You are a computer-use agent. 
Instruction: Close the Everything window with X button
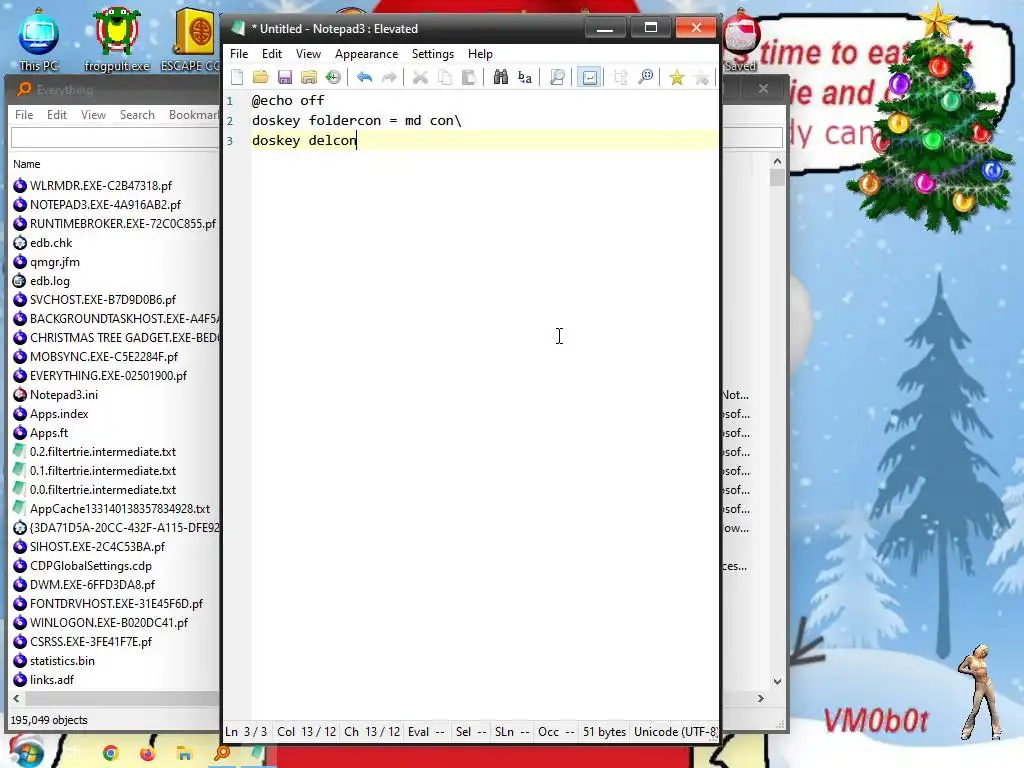tap(763, 88)
